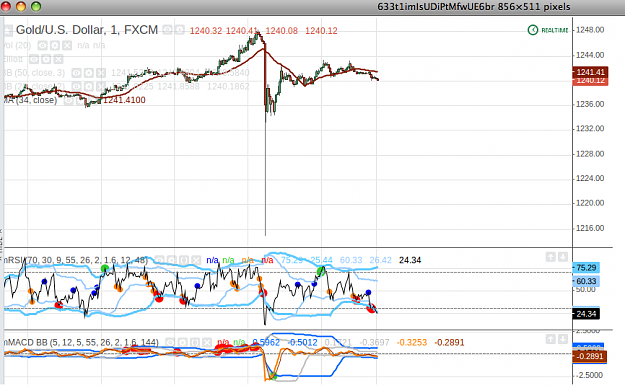Open Elliott indicator format settings
Screen dimensions: 625x388
tap(46, 59)
